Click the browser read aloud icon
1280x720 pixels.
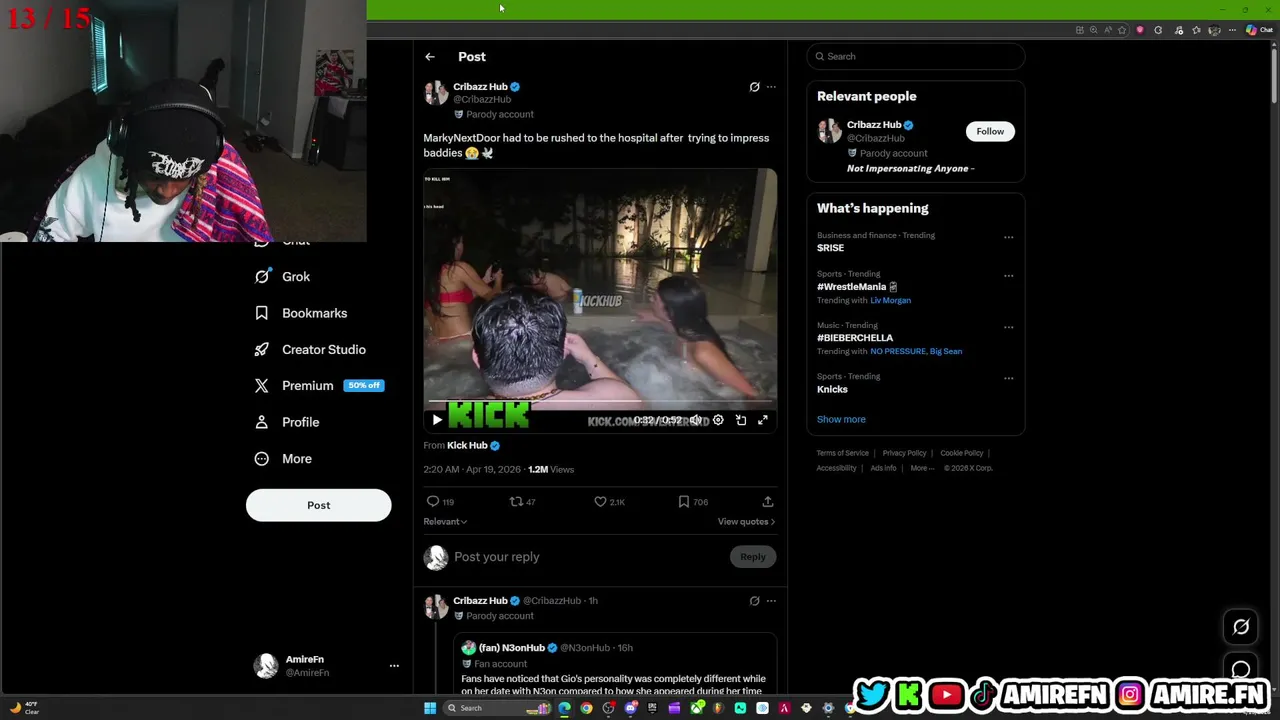[x=1108, y=30]
